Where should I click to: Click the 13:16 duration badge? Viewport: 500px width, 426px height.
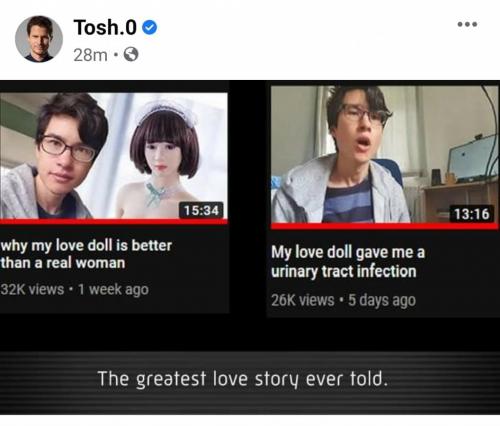point(472,214)
